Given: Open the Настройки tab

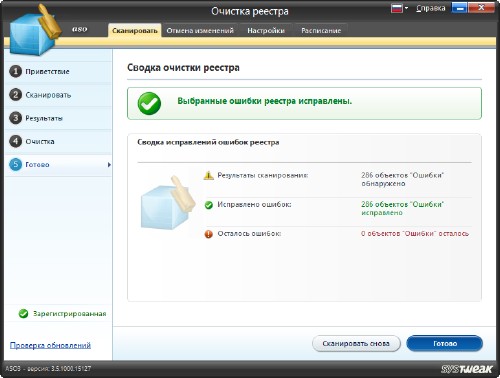Looking at the screenshot, I should [266, 30].
